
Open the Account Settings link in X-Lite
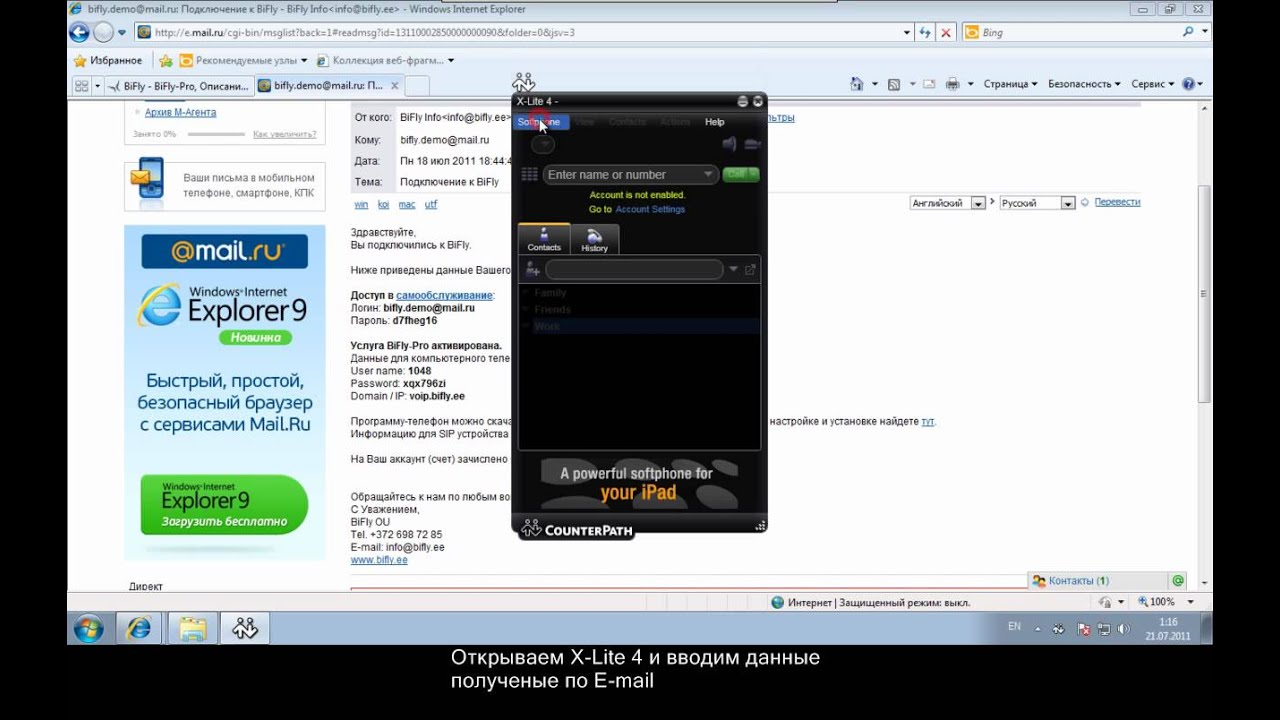pyautogui.click(x=650, y=209)
